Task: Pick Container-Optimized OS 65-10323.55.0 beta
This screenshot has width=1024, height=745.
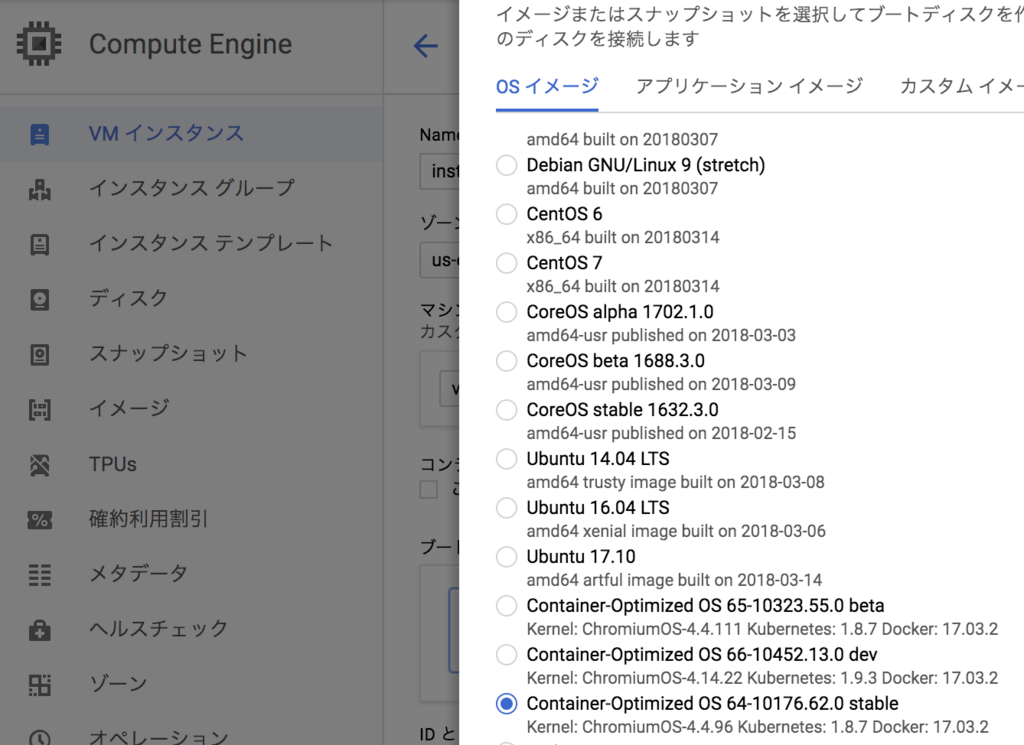Action: pos(506,606)
